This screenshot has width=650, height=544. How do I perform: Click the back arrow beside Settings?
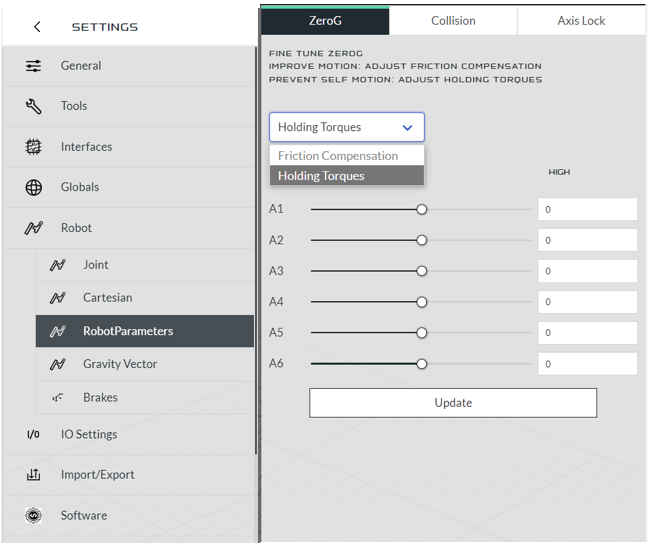point(37,27)
